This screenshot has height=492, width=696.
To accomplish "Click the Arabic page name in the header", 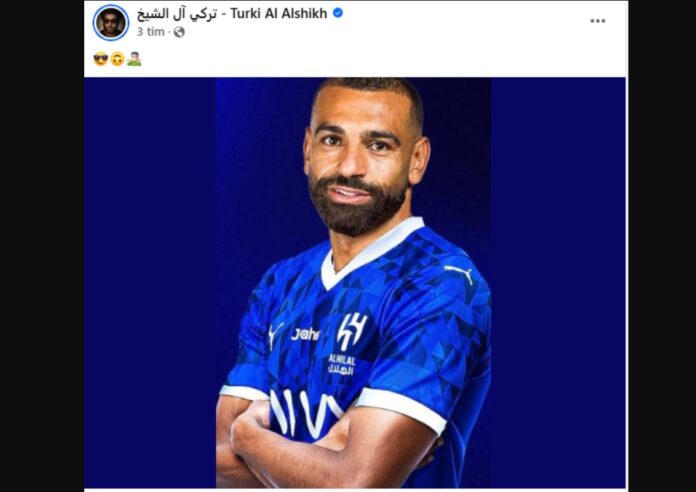I will 177,14.
